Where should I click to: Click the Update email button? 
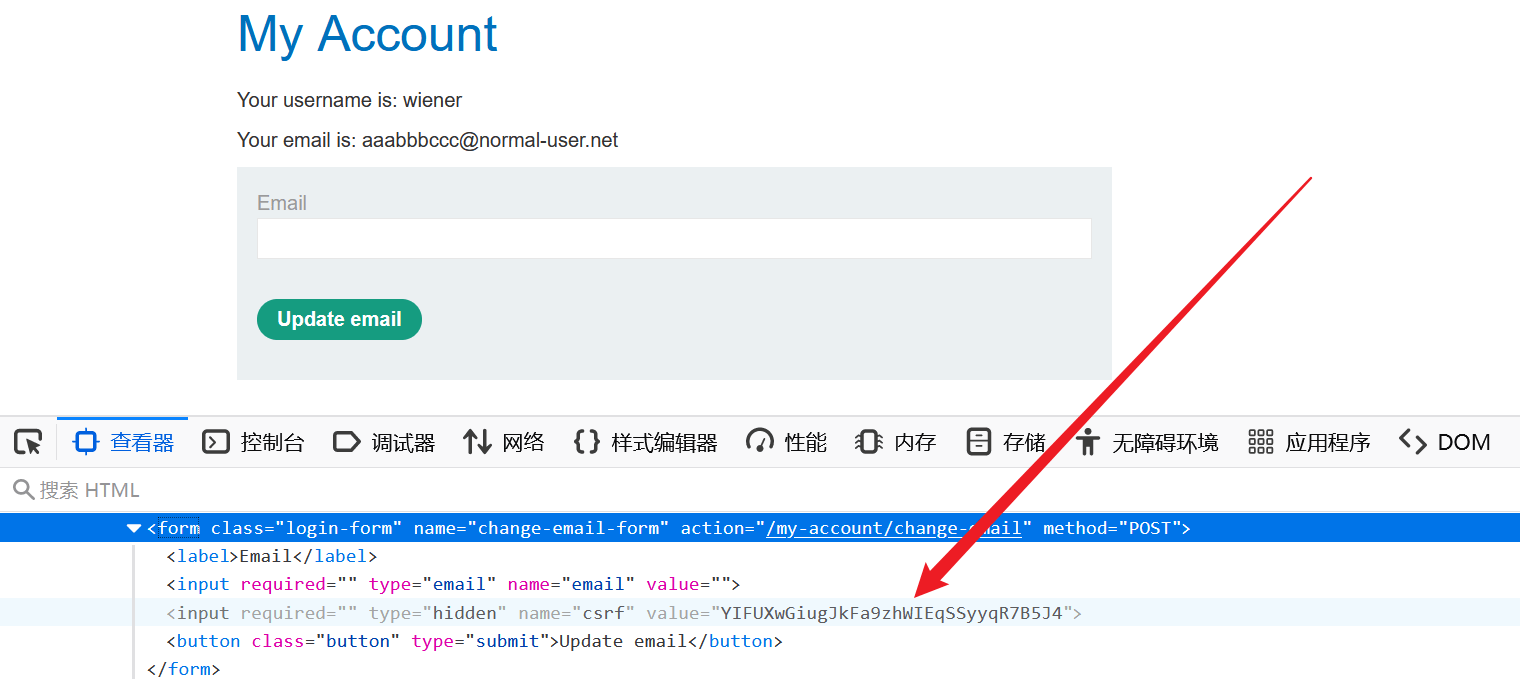point(339,319)
